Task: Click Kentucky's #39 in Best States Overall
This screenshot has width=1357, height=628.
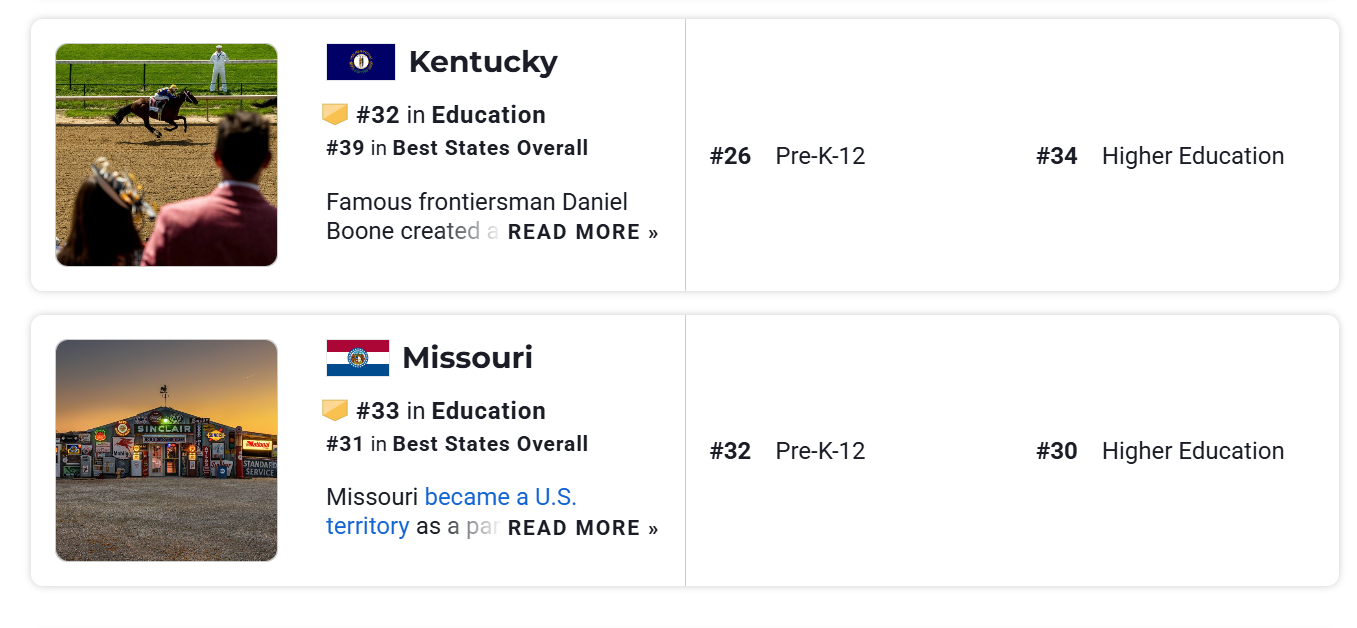Action: pos(457,149)
